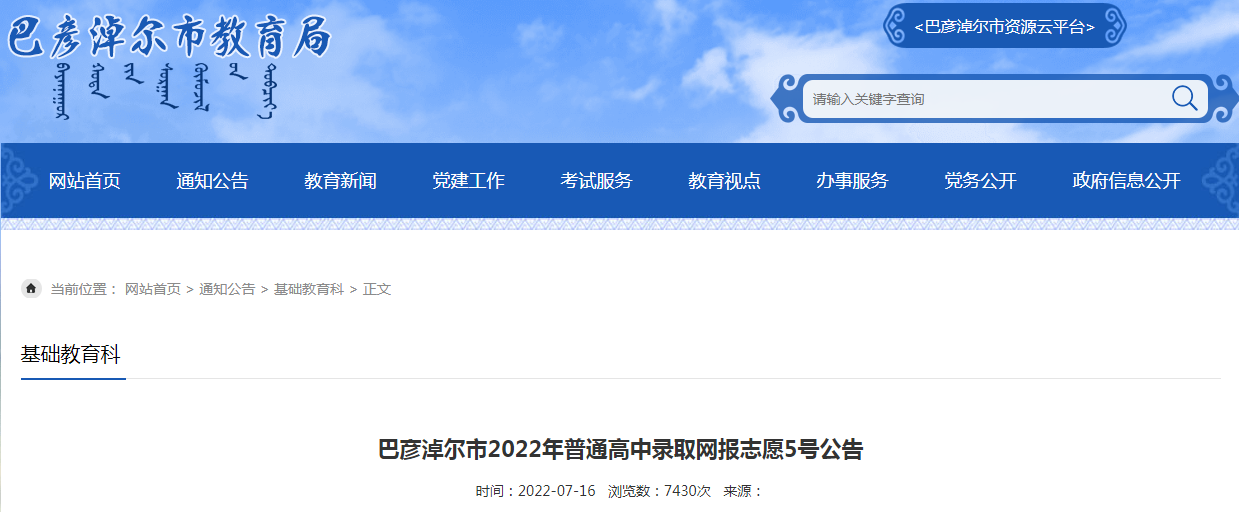The image size is (1239, 512).
Task: Click the Mongolian script logo text
Action: pos(163,92)
